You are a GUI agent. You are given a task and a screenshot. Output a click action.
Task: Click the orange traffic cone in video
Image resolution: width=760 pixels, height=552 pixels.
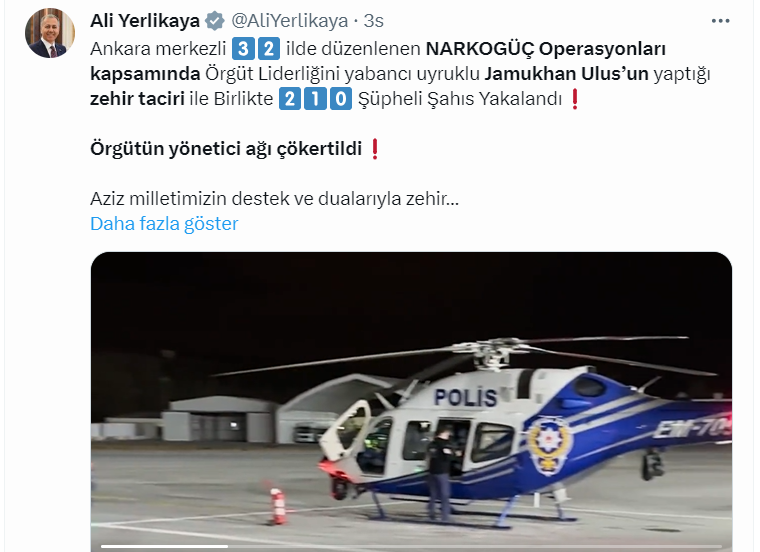[277, 505]
